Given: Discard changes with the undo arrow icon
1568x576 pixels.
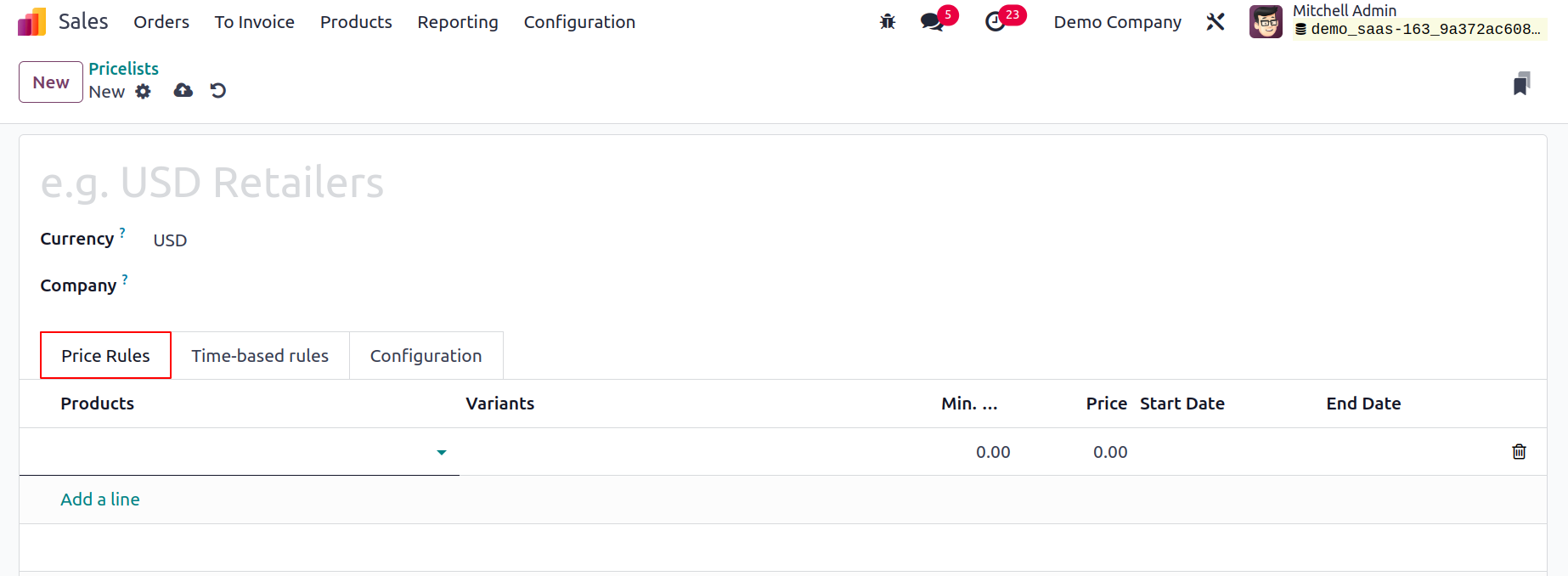Looking at the screenshot, I should (218, 90).
